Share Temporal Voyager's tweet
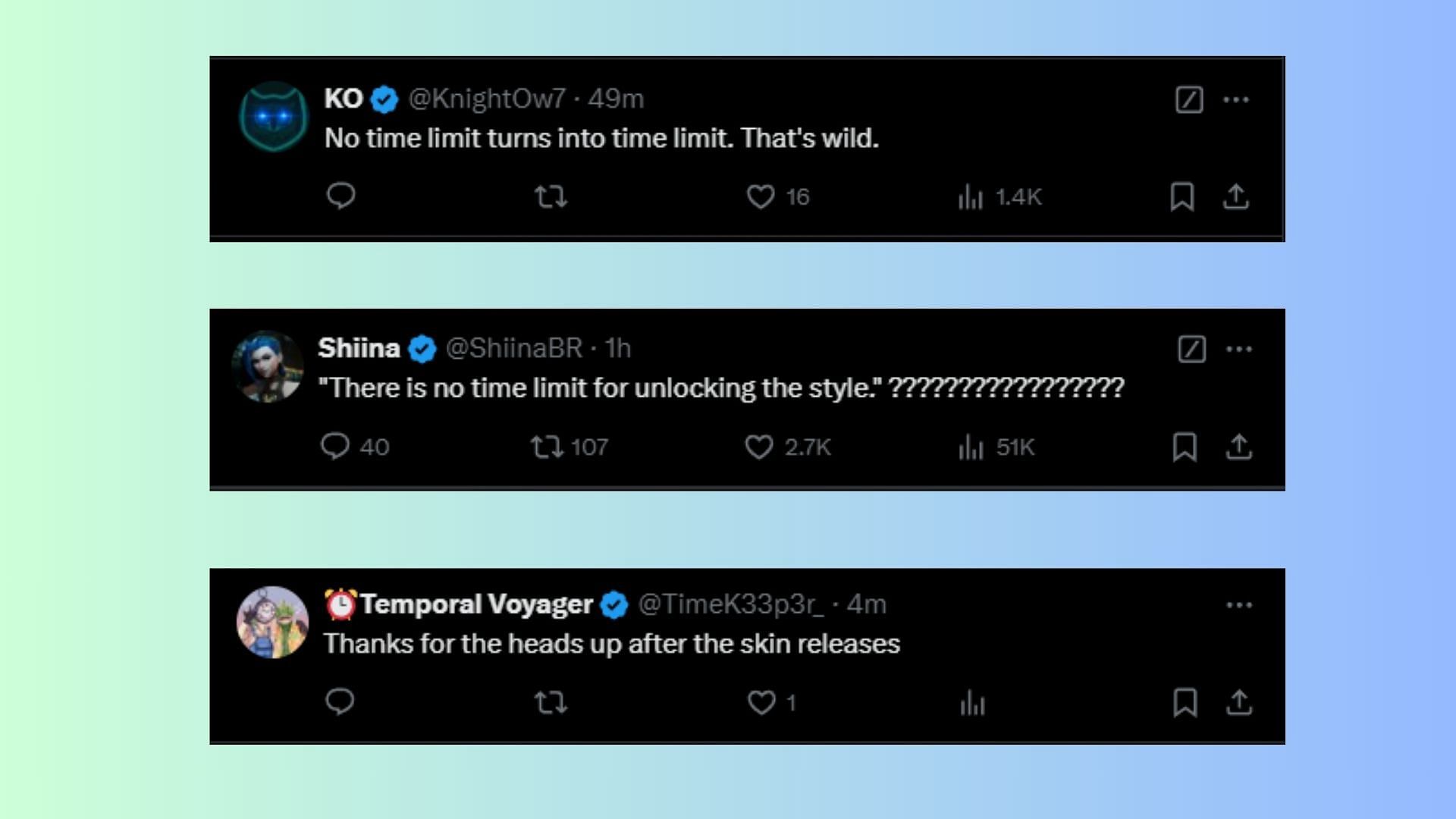The width and height of the screenshot is (1456, 819). 1239,703
